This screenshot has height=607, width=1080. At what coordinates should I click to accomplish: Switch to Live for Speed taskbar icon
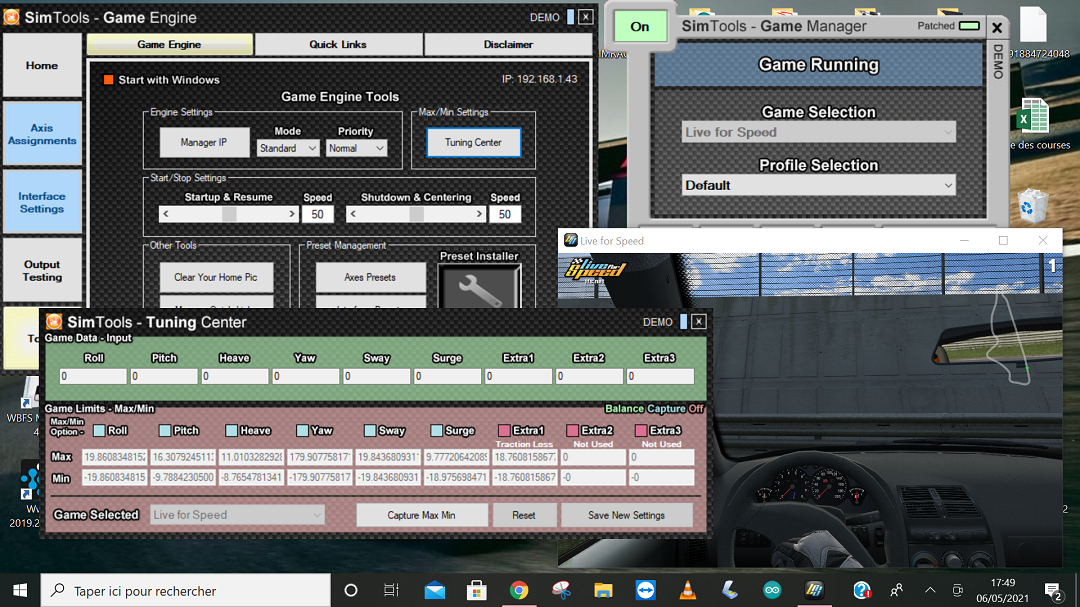[814, 590]
